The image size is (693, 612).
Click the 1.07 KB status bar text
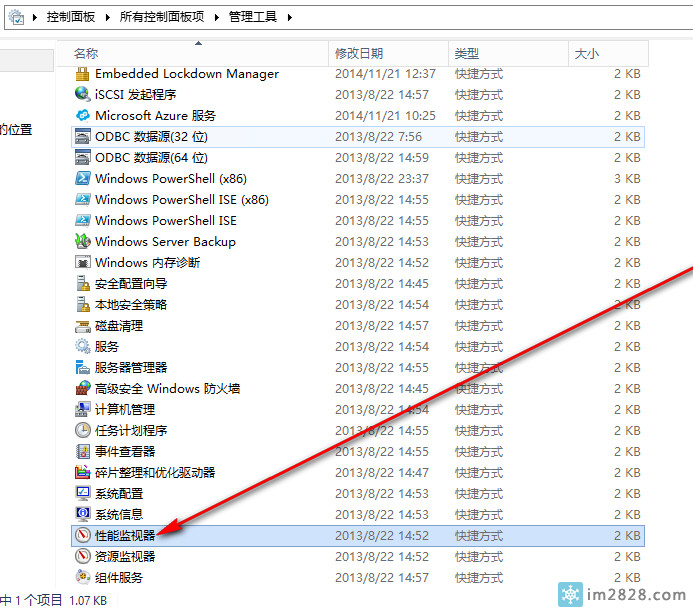[88, 601]
